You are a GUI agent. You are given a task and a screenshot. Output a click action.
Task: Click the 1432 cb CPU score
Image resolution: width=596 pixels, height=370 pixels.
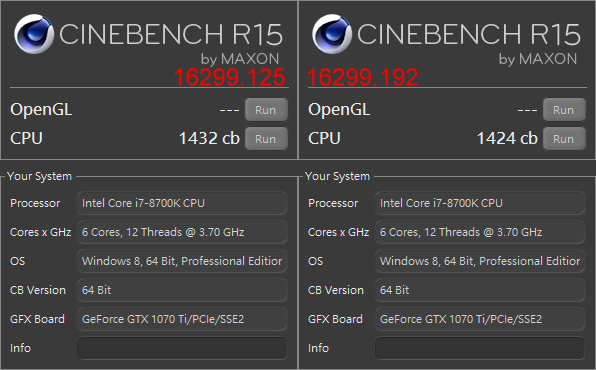209,138
